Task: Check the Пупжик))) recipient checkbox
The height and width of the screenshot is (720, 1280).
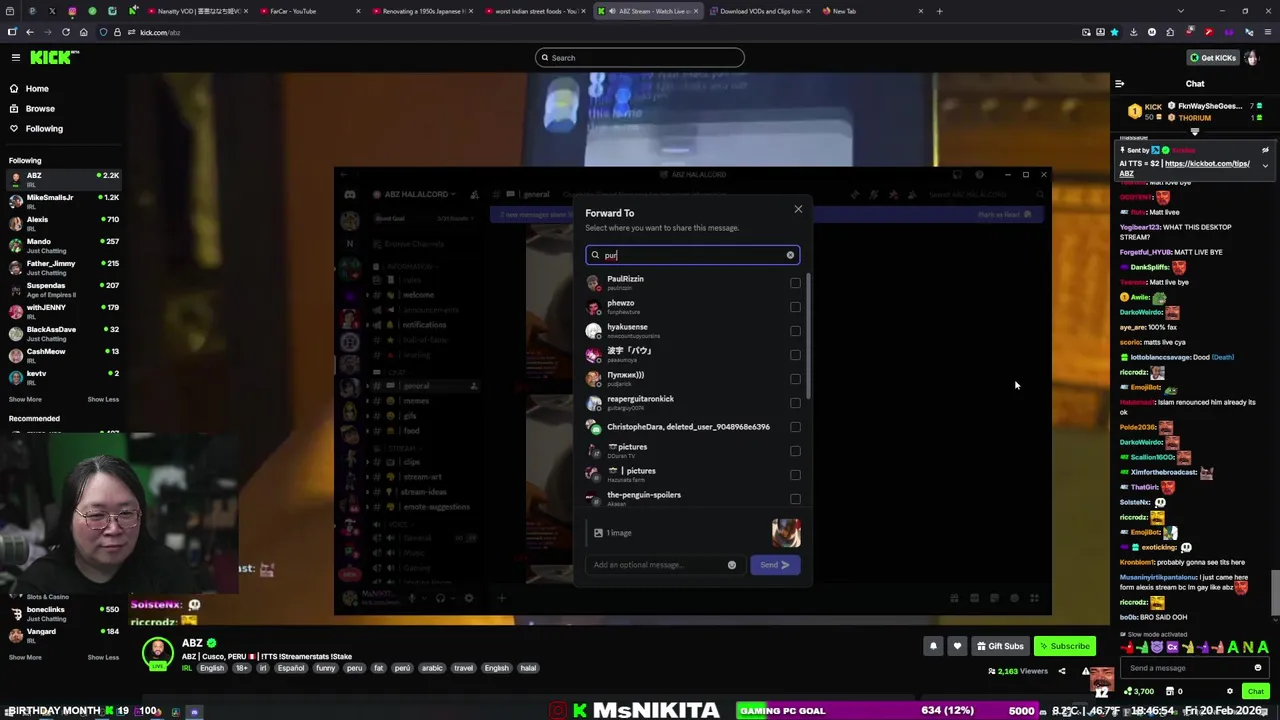Action: coord(795,379)
